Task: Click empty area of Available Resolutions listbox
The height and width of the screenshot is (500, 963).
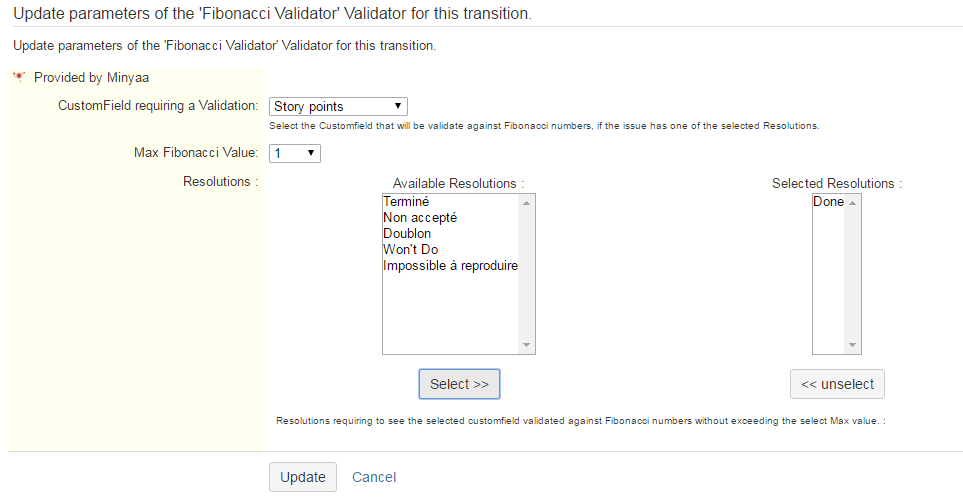Action: pyautogui.click(x=450, y=315)
